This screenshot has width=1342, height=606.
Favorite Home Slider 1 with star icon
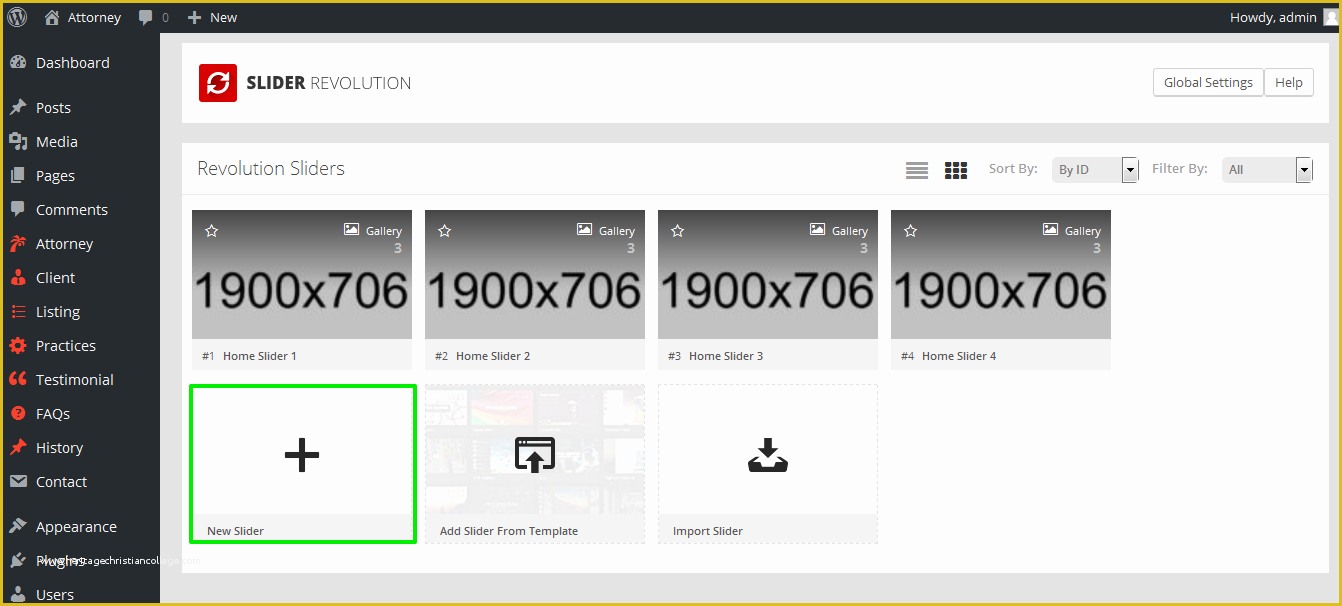coord(211,231)
